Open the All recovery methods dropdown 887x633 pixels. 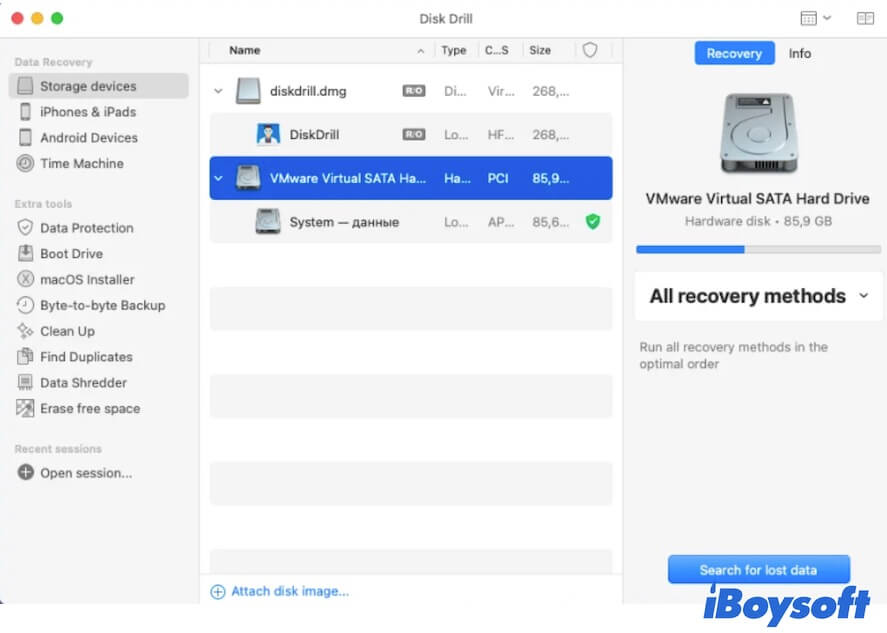(x=758, y=296)
